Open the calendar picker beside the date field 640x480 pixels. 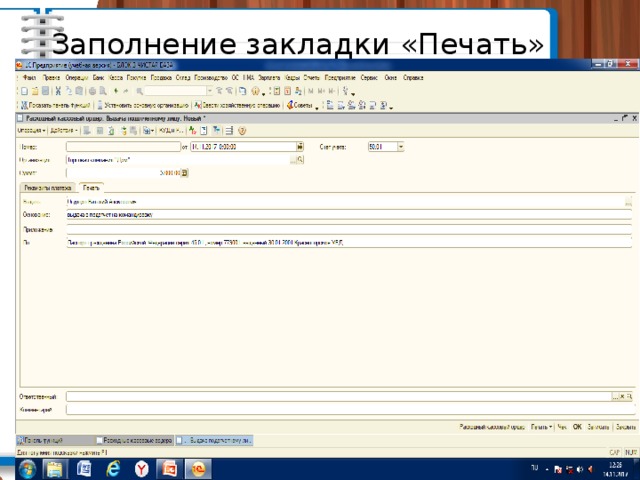(x=300, y=147)
